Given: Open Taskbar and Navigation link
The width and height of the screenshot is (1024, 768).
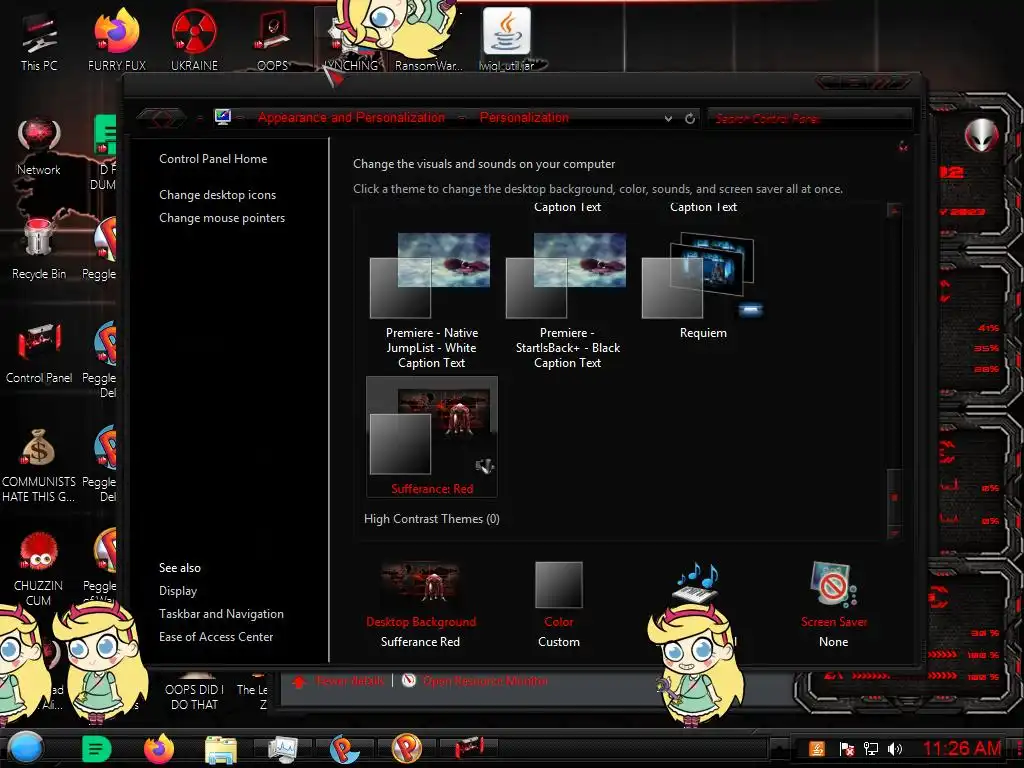Looking at the screenshot, I should click(221, 614).
